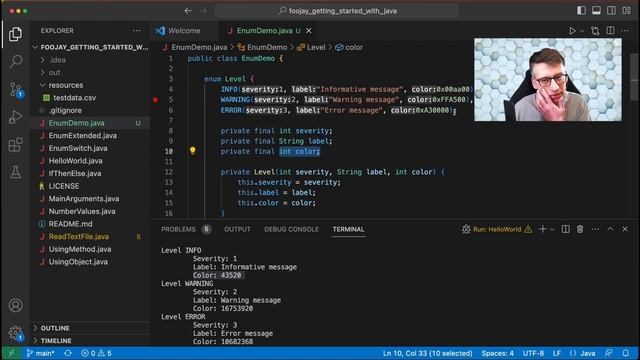Open the Extensions view
This screenshot has width=640, height=360.
[16, 145]
